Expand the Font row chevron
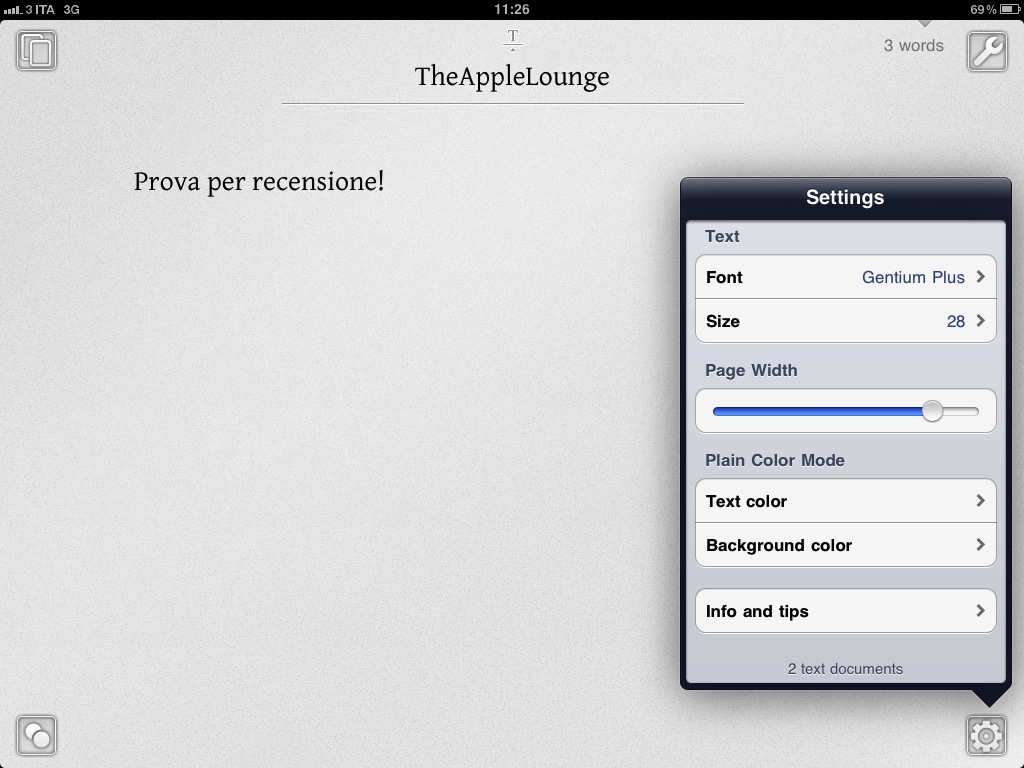 [x=980, y=277]
